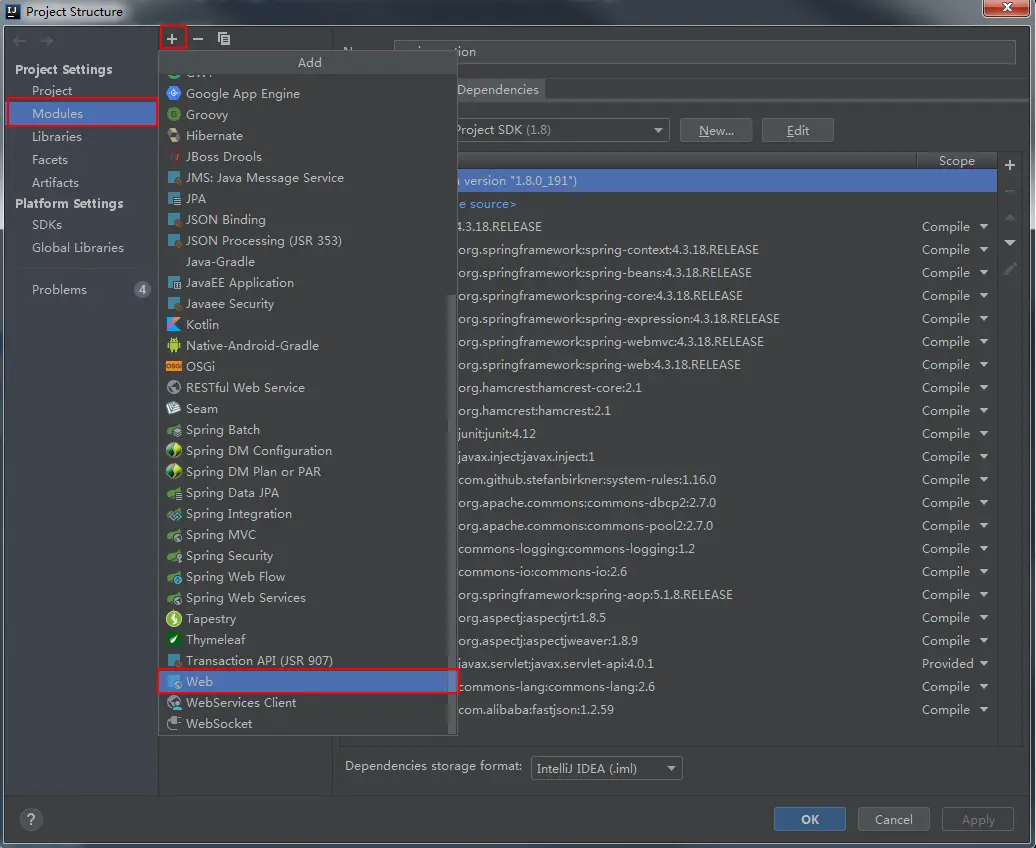
Task: Click the Spring MVC icon
Action: click(174, 535)
